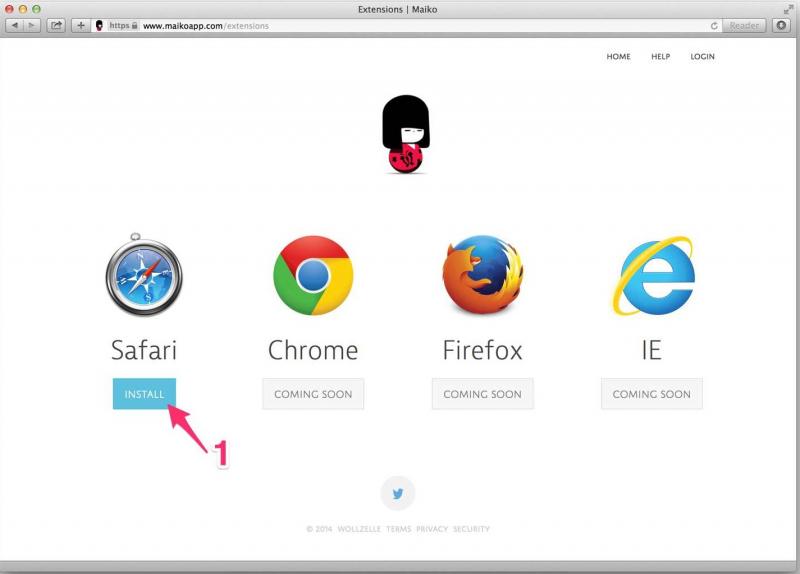
Task: Click the Firefox browser icon
Action: click(482, 274)
